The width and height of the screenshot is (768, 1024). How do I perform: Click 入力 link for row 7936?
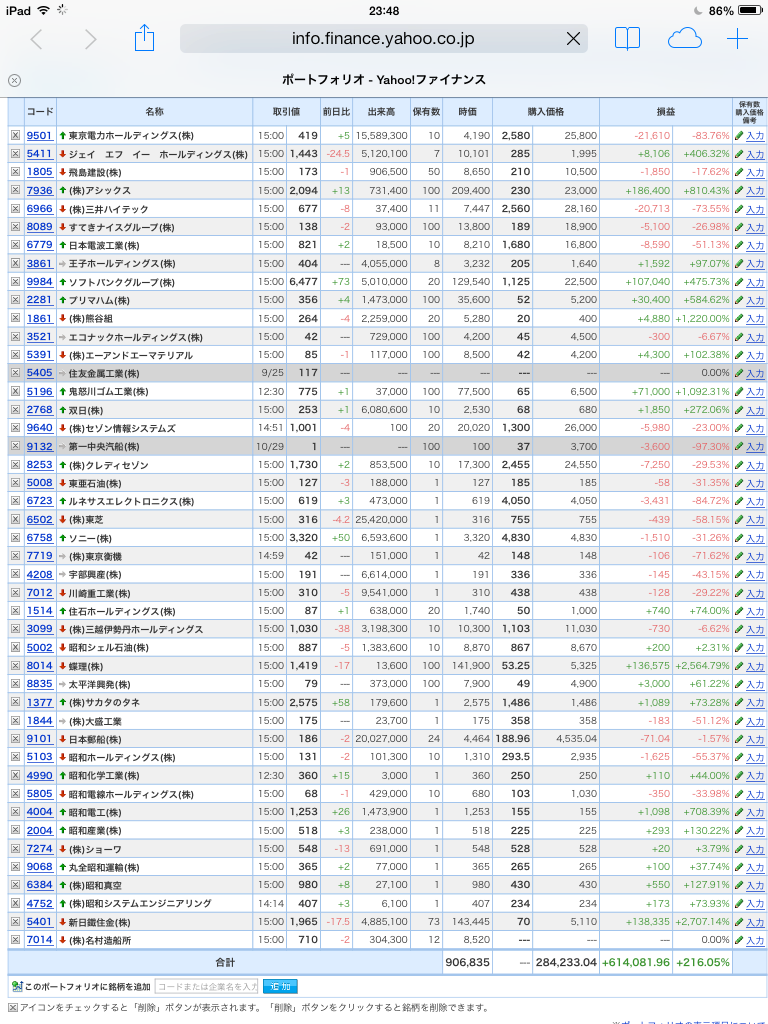(x=755, y=191)
